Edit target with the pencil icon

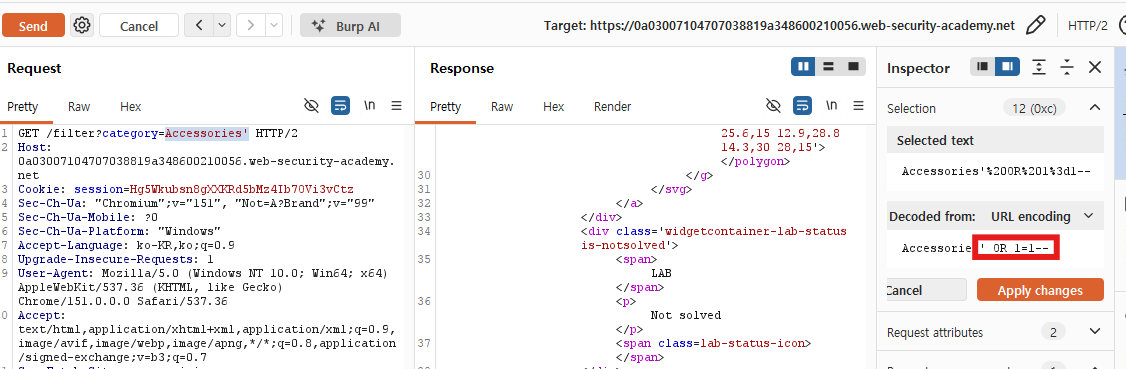1035,26
